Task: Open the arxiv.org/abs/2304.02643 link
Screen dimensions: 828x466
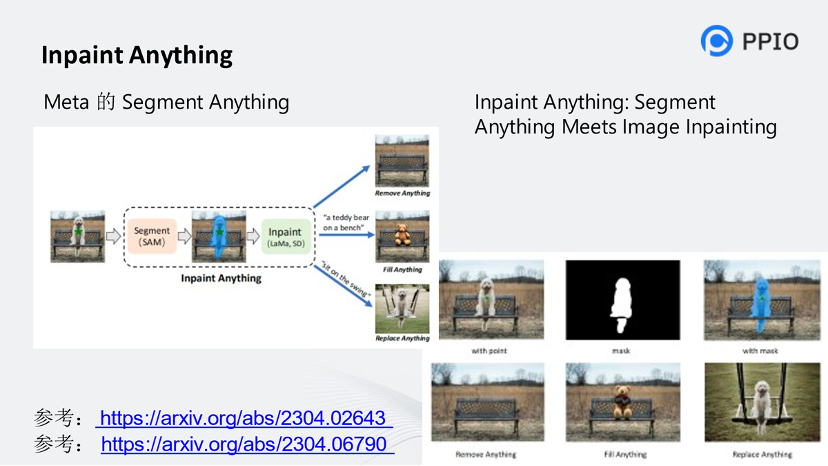Action: point(244,418)
